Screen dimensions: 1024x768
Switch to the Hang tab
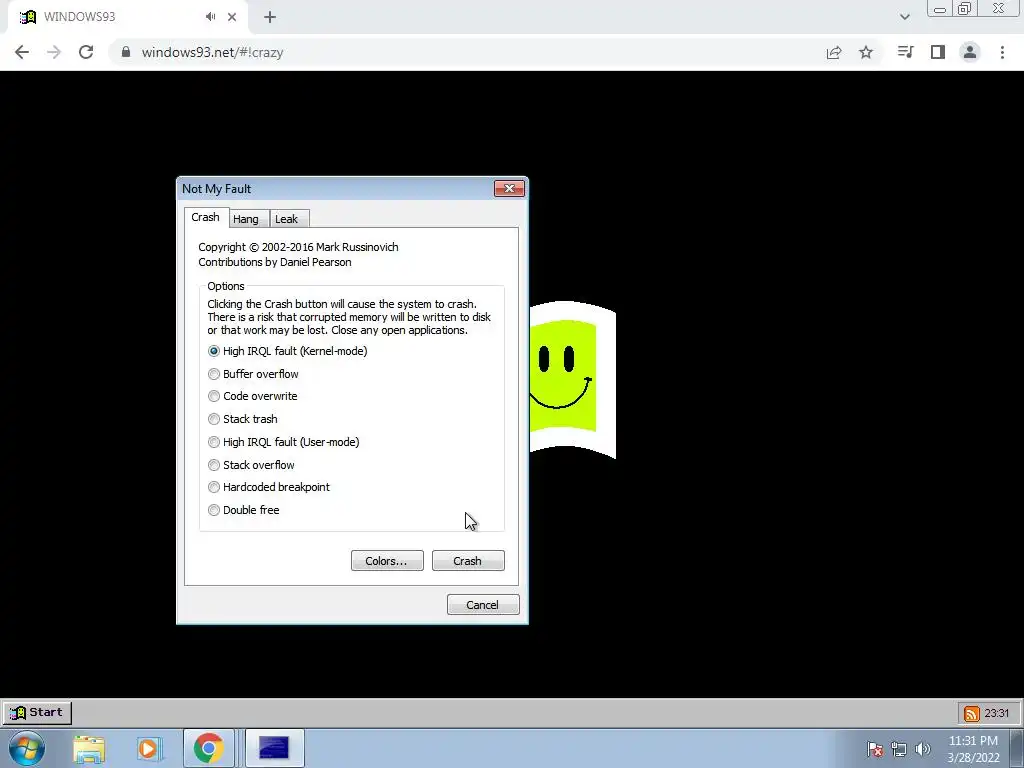point(246,219)
